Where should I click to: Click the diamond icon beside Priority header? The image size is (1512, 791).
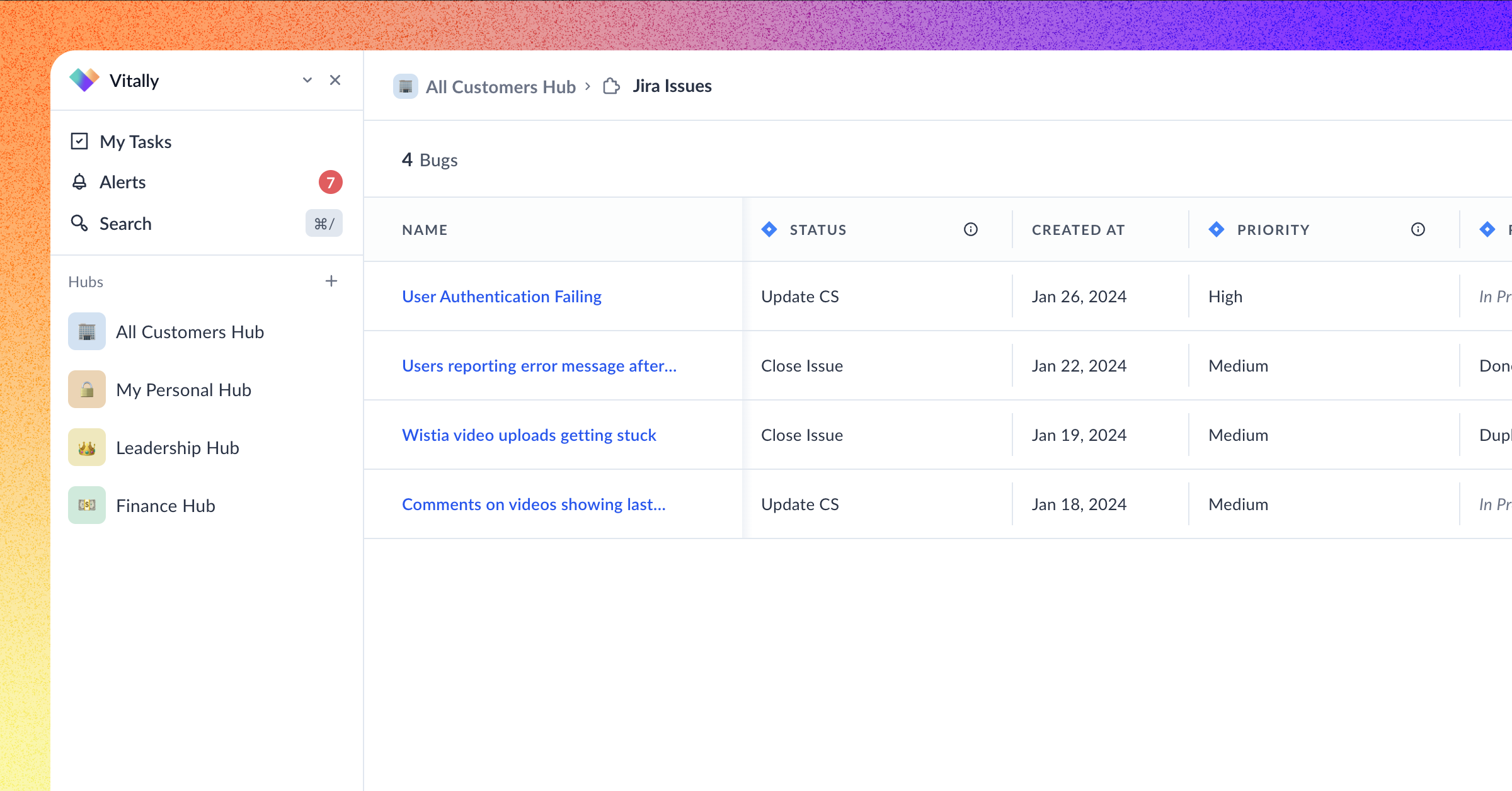point(1217,229)
